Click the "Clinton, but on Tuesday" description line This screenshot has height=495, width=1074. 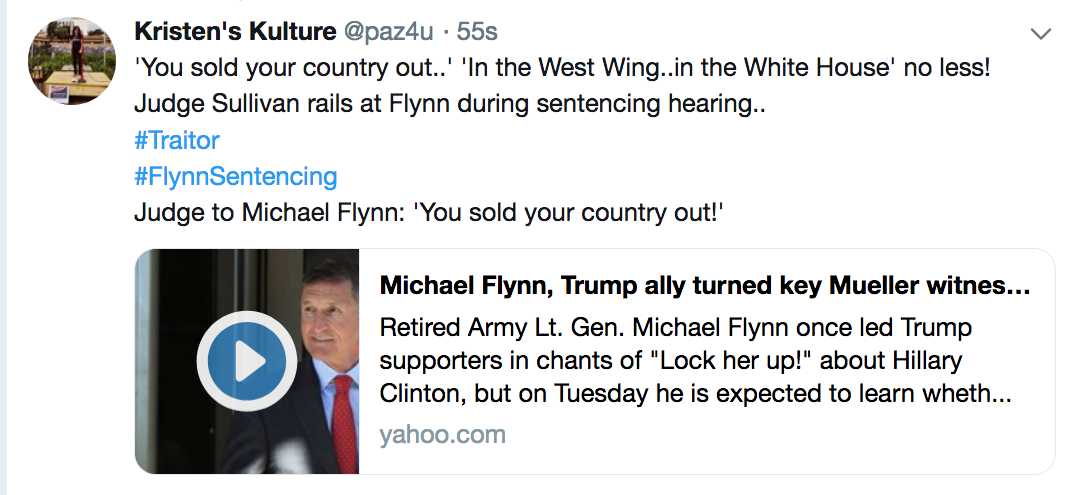tap(696, 393)
